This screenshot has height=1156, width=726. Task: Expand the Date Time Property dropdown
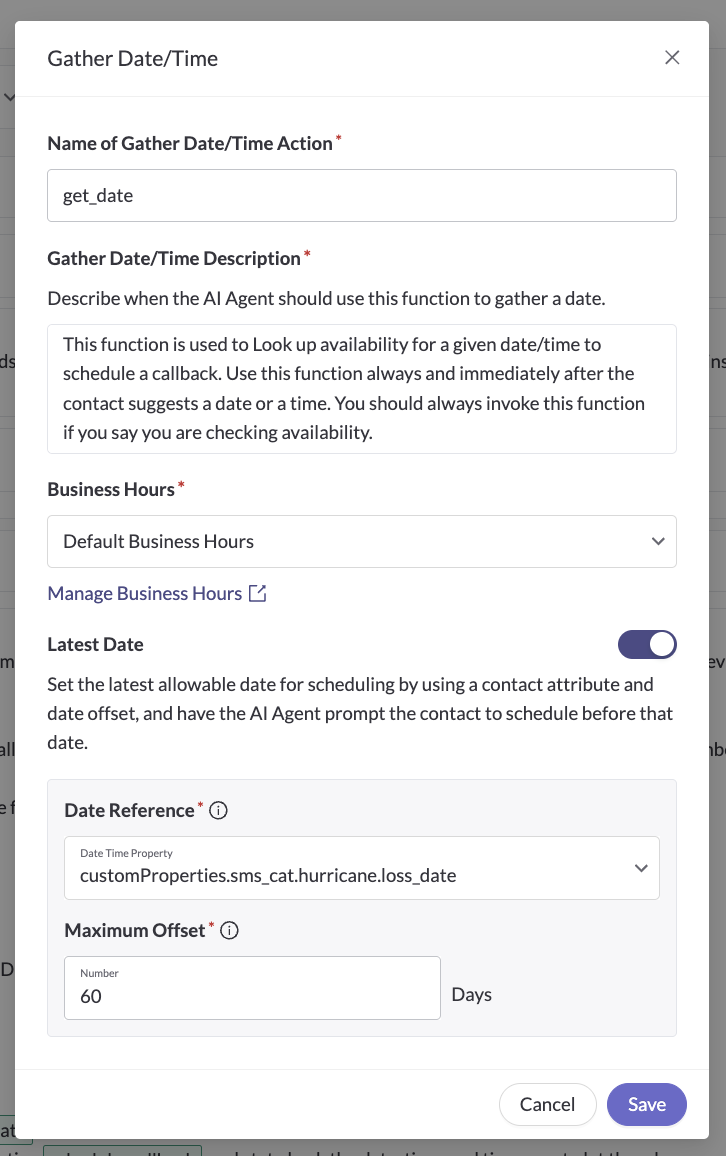click(x=362, y=868)
